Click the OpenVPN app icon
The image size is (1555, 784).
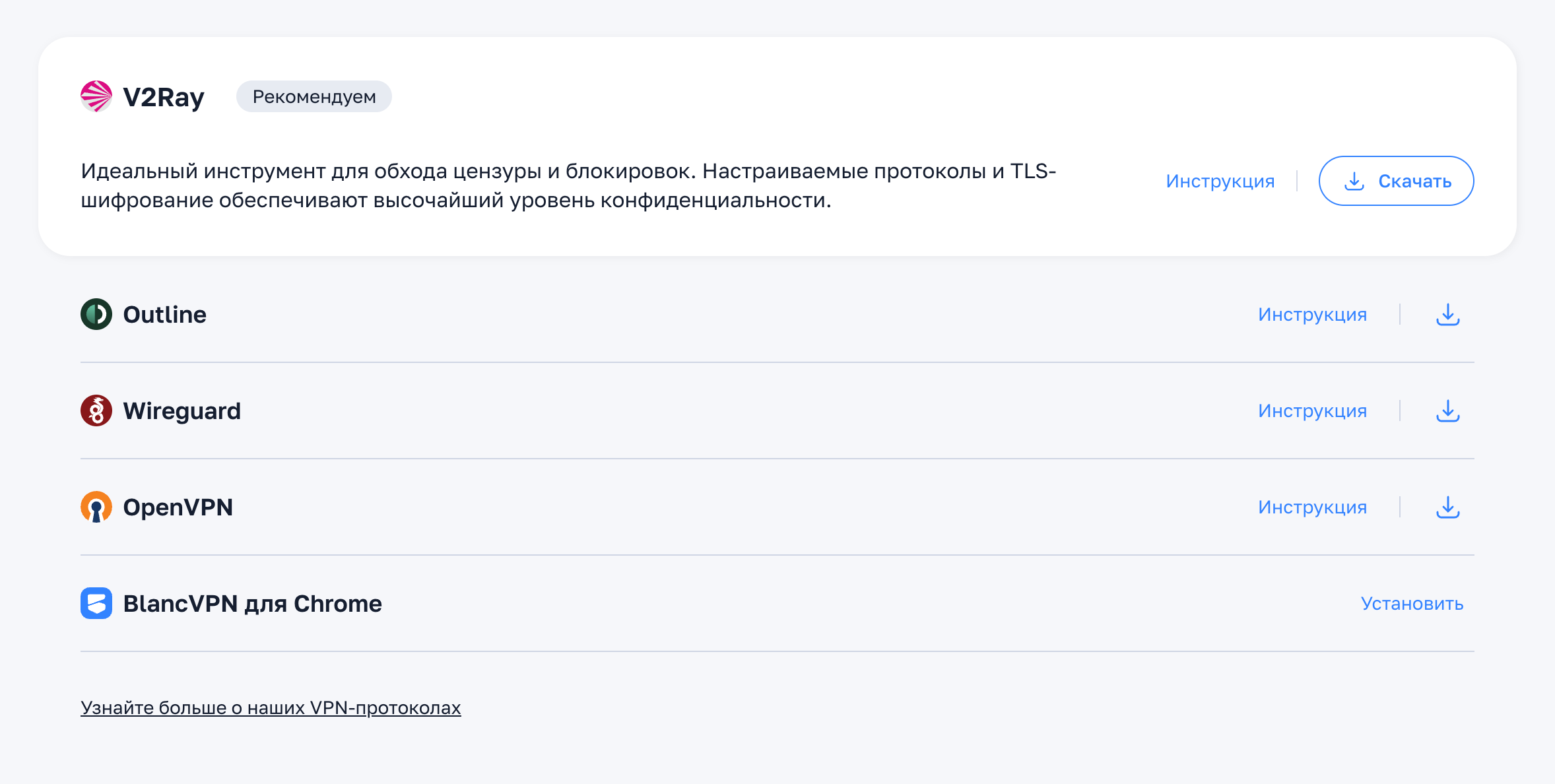(96, 507)
